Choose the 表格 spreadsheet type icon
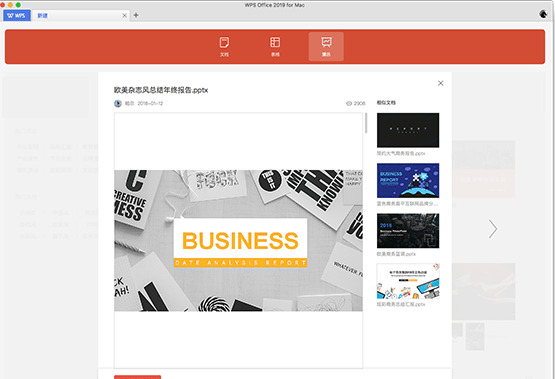Viewport: 555px width, 379px height. (x=275, y=47)
